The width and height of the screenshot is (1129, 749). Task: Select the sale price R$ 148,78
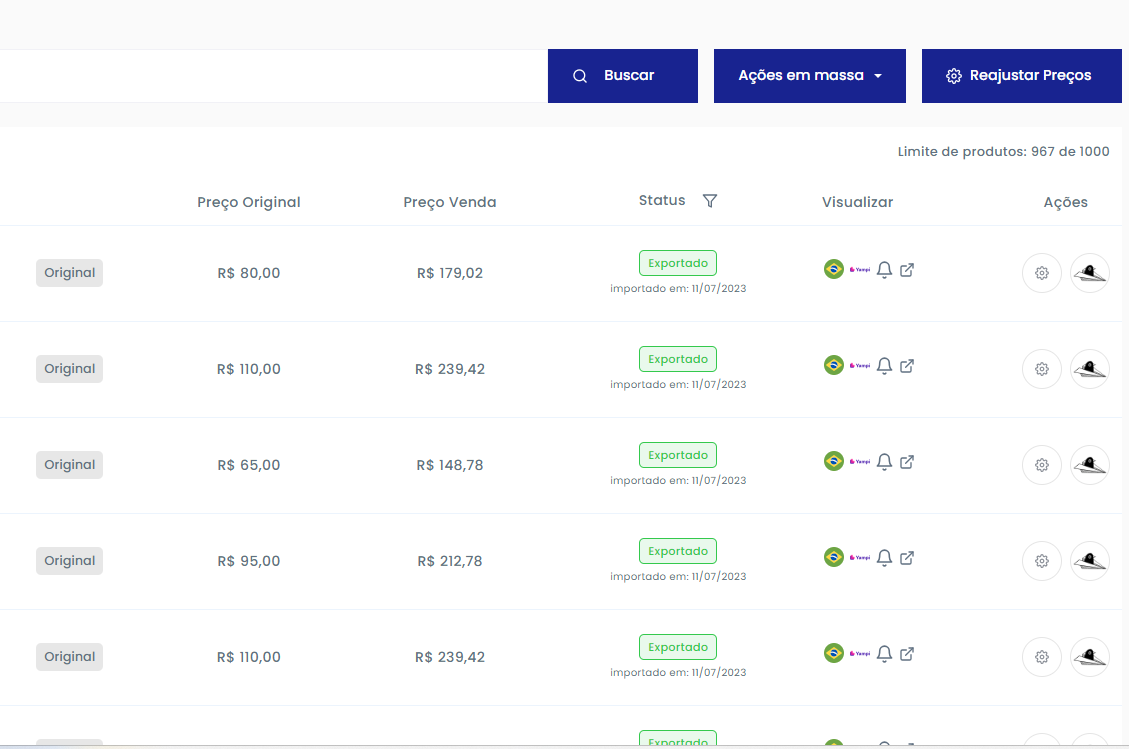(x=450, y=465)
